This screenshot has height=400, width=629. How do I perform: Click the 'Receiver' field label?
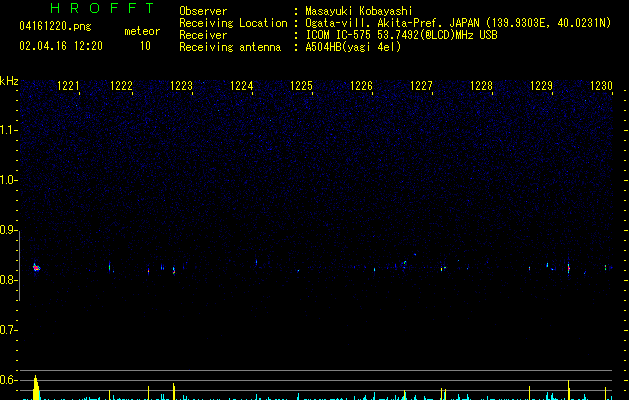[203, 35]
